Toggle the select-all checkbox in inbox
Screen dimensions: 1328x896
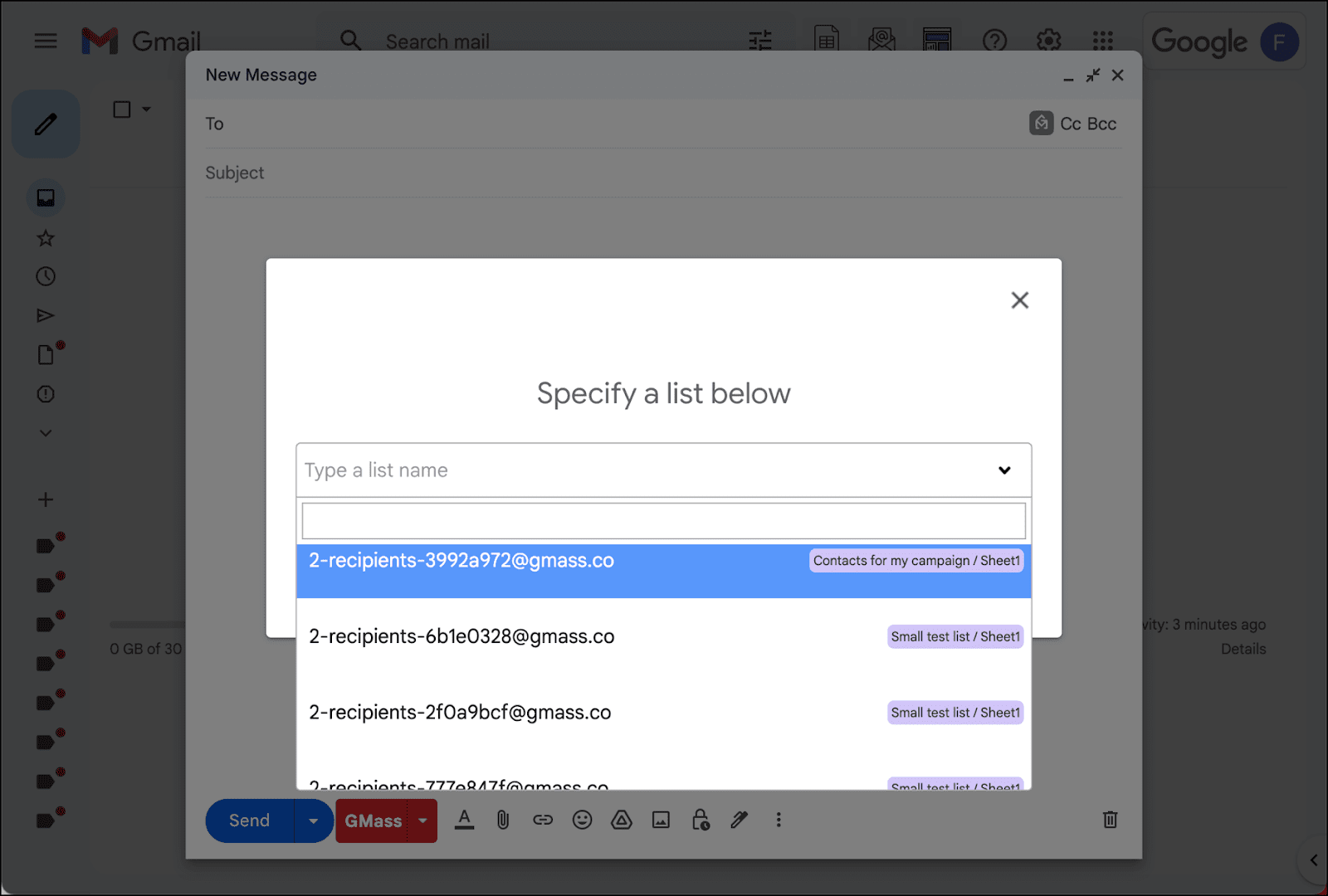[x=122, y=110]
